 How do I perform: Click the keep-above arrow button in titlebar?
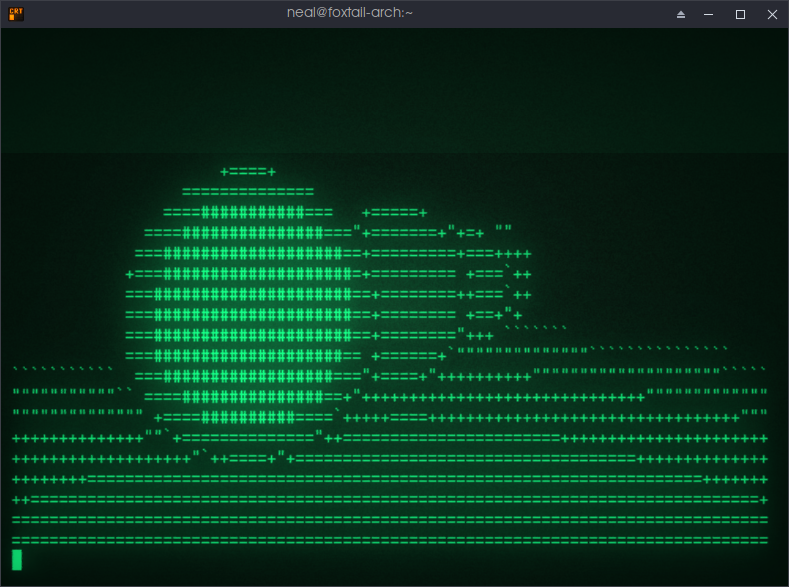tap(681, 15)
